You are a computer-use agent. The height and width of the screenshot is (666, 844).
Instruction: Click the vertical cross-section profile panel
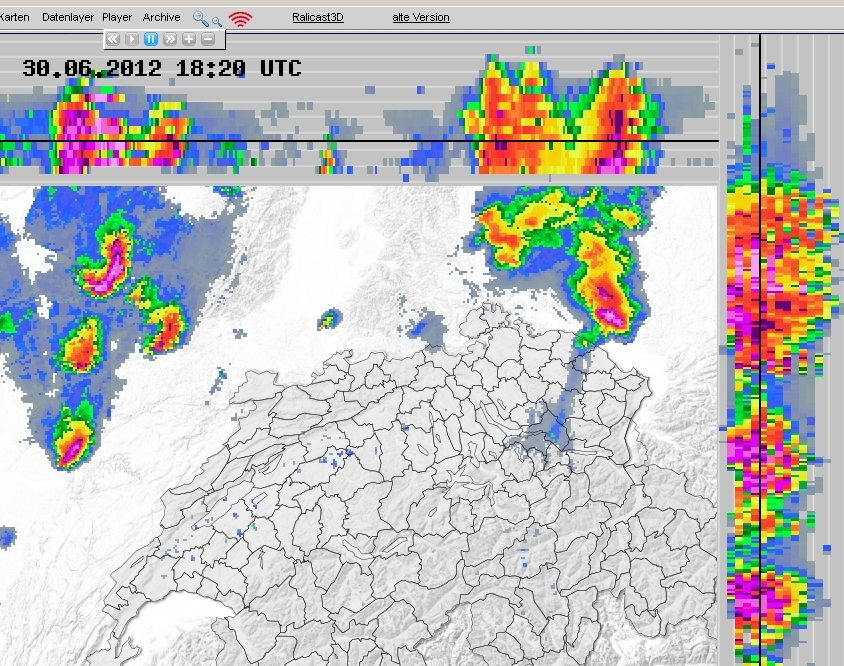click(x=782, y=350)
